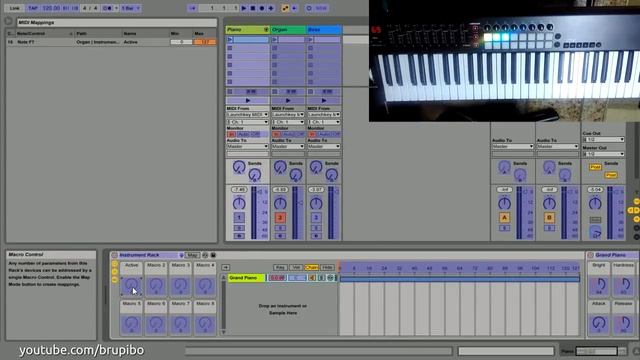
Task: Open the 1 Bar quantization dropdown
Action: click(x=131, y=8)
